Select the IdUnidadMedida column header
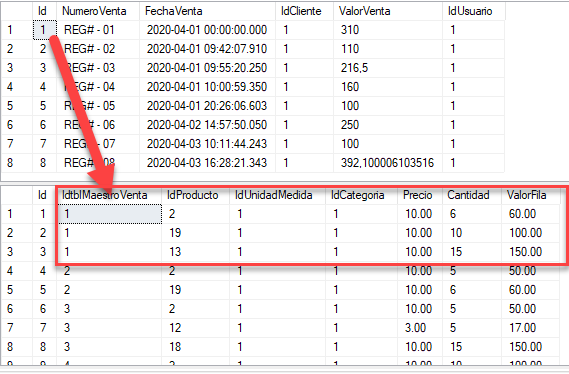The width and height of the screenshot is (569, 374). [278, 195]
